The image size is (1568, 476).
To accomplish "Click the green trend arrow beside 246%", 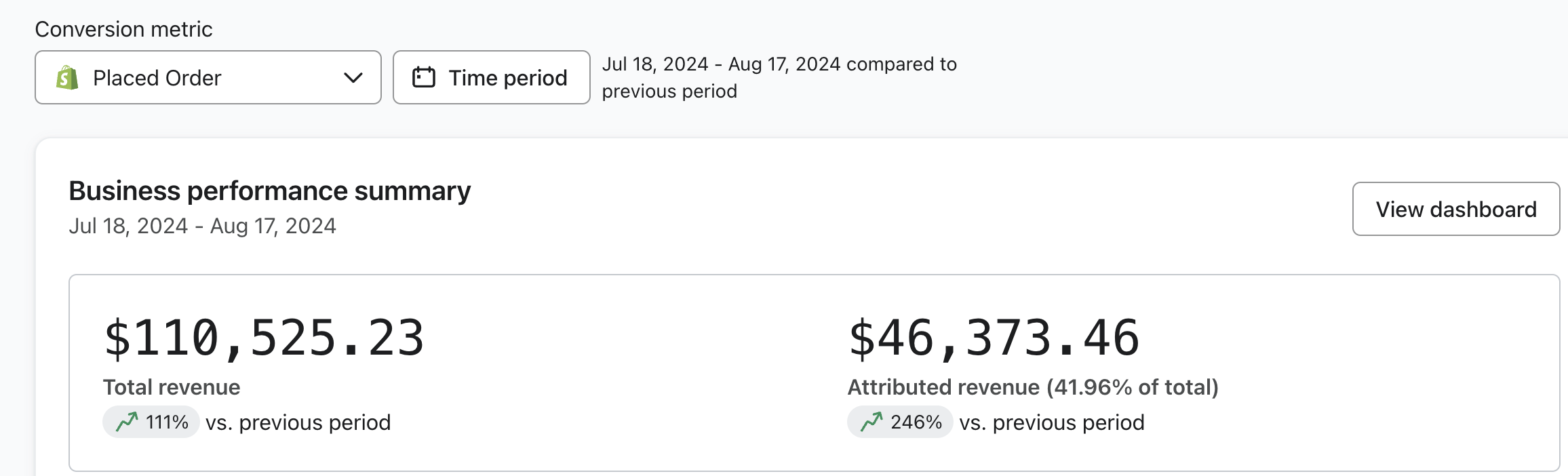I will 871,422.
